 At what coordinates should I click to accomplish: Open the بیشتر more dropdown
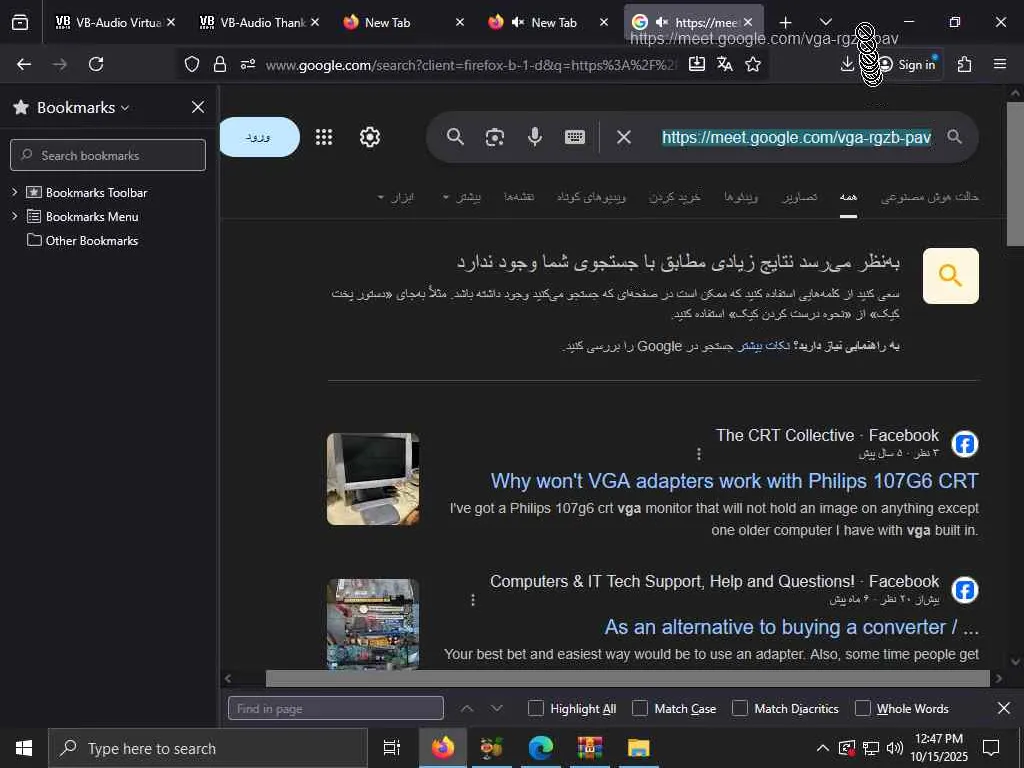coord(462,197)
